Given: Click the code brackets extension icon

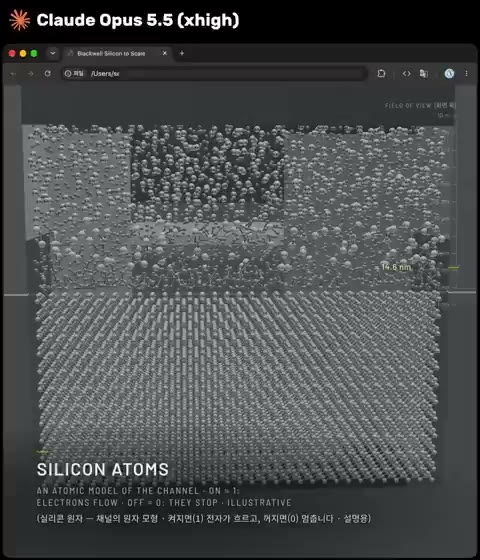Looking at the screenshot, I should pos(406,74).
